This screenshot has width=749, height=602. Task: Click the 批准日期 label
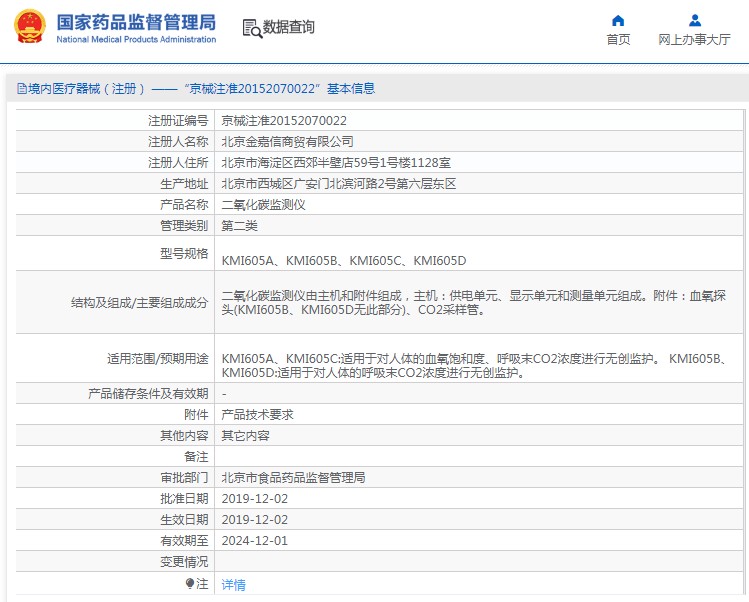coord(184,499)
